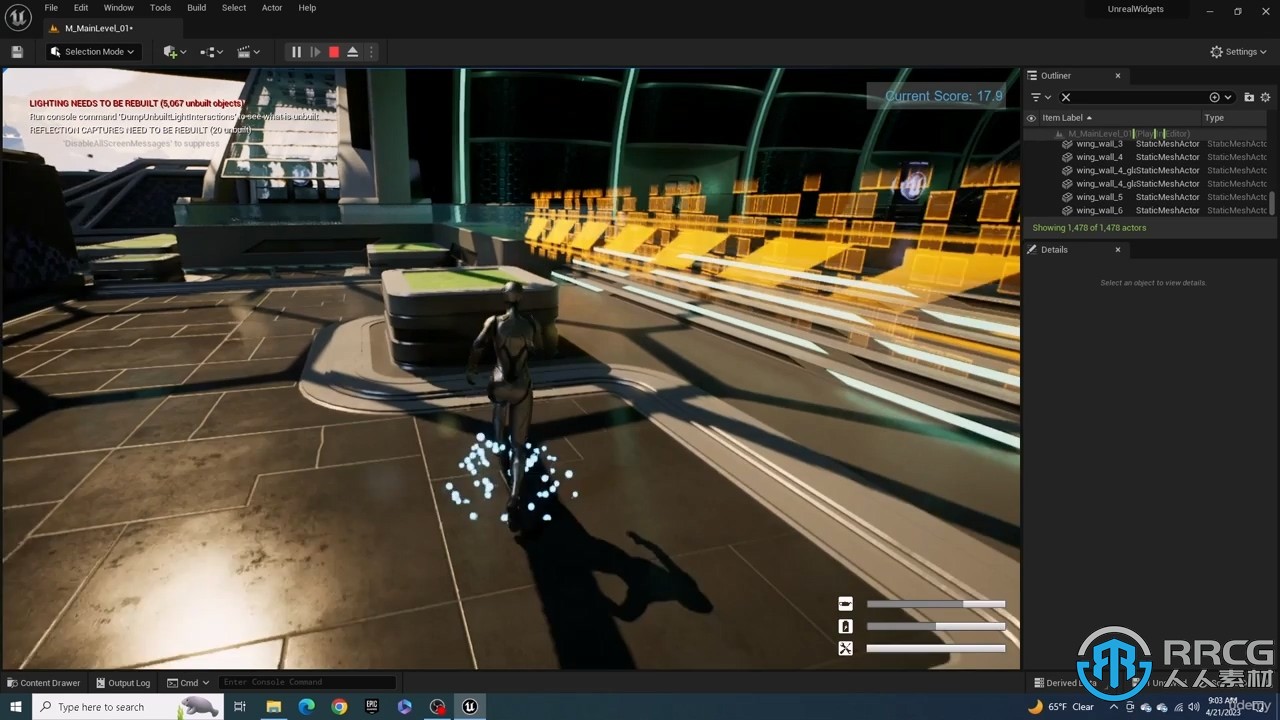Open the Tools menu

point(160,8)
